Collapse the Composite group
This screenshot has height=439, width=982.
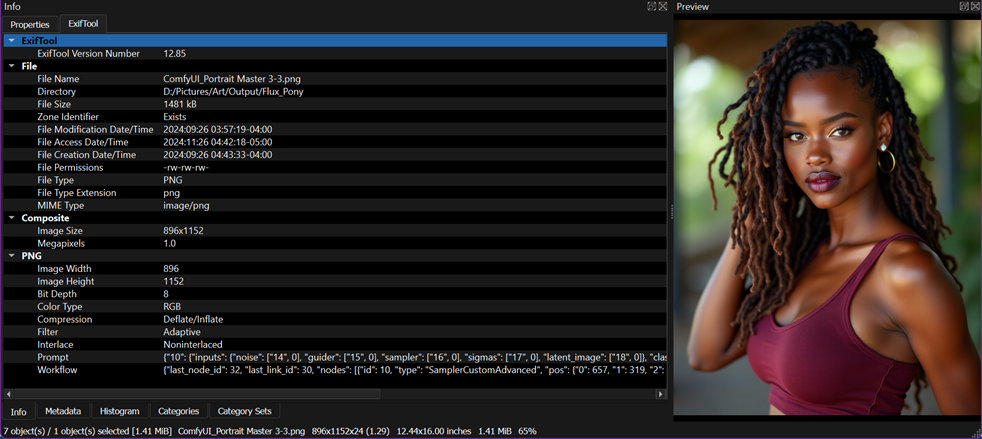tap(11, 218)
